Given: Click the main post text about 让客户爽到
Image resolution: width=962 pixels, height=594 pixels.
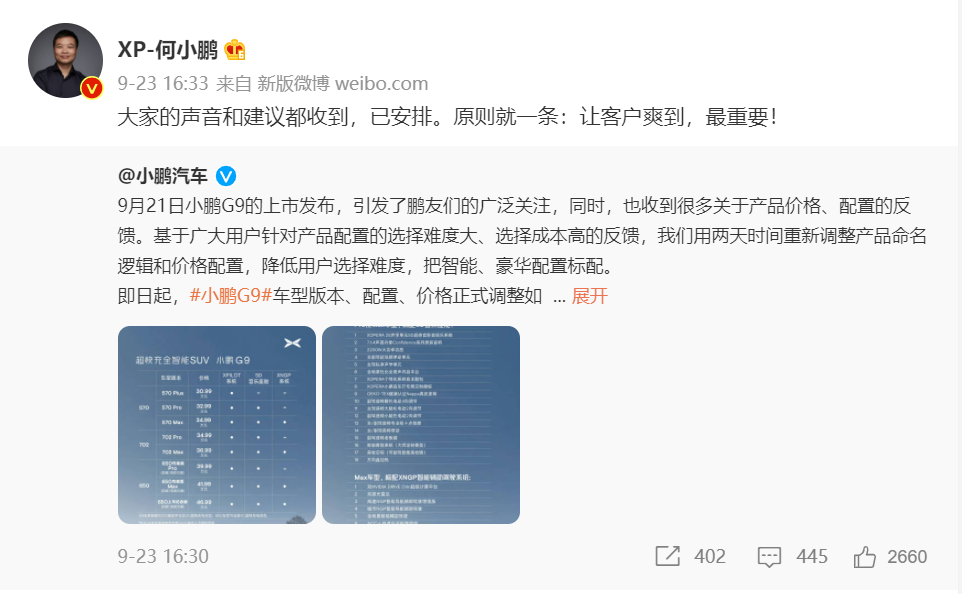Looking at the screenshot, I should [447, 117].
